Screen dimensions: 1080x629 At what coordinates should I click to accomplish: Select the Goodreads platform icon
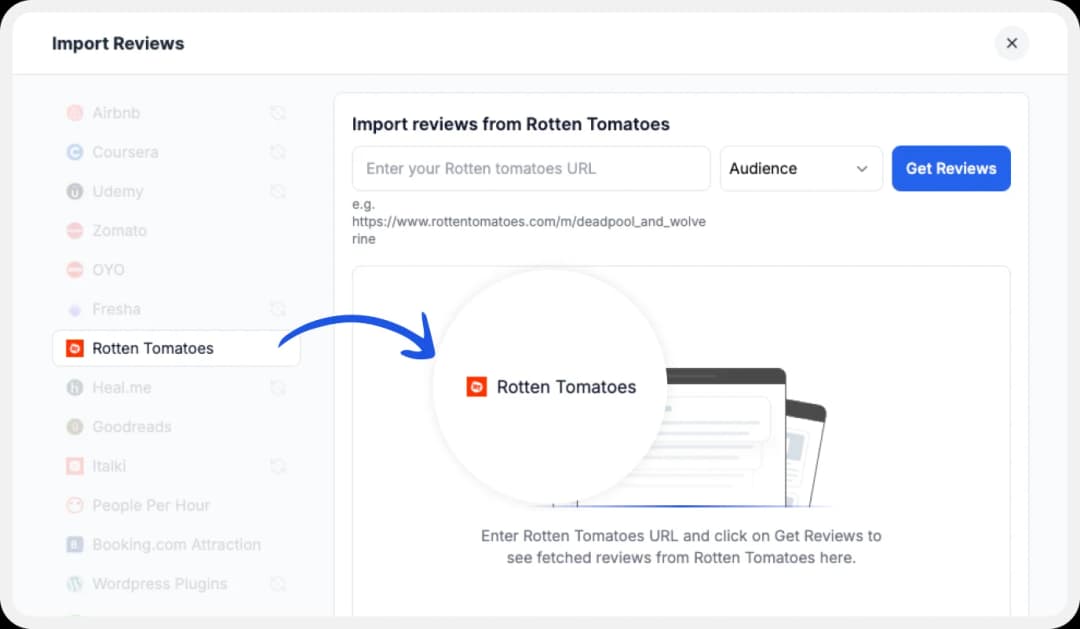(75, 426)
